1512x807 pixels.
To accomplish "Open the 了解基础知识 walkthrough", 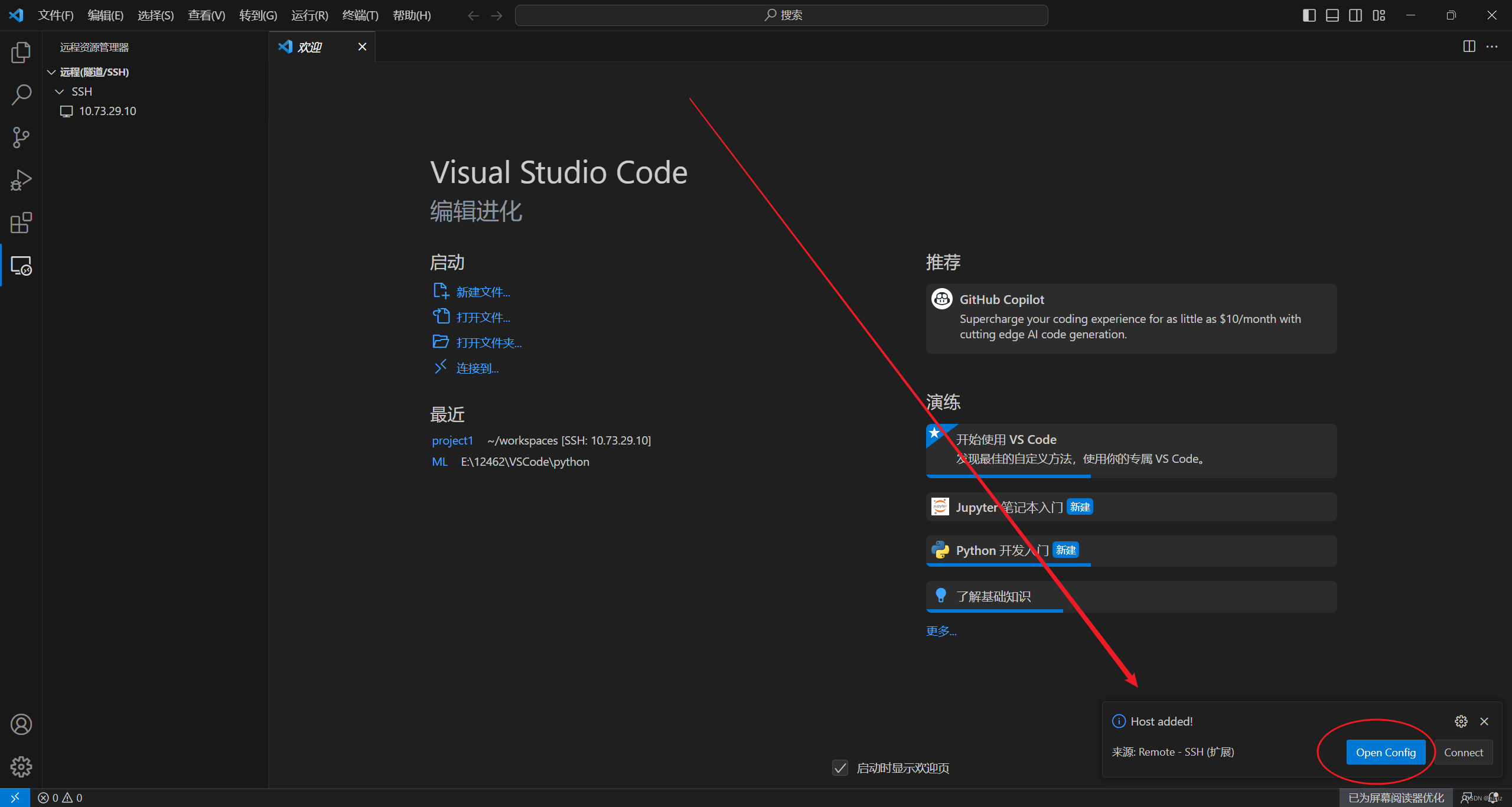I will coord(1131,596).
